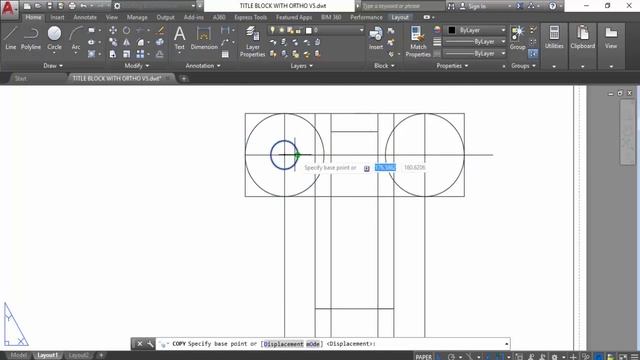Click the Move tool in Modify panel

113,30
